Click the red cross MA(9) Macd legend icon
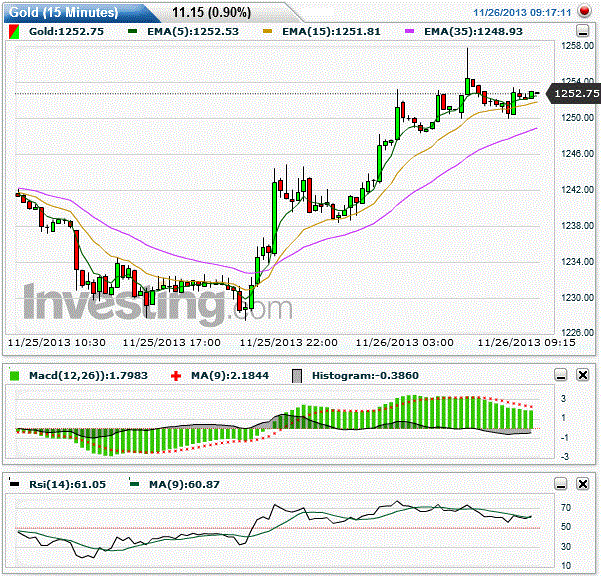The width and height of the screenshot is (601, 576). [x=176, y=376]
